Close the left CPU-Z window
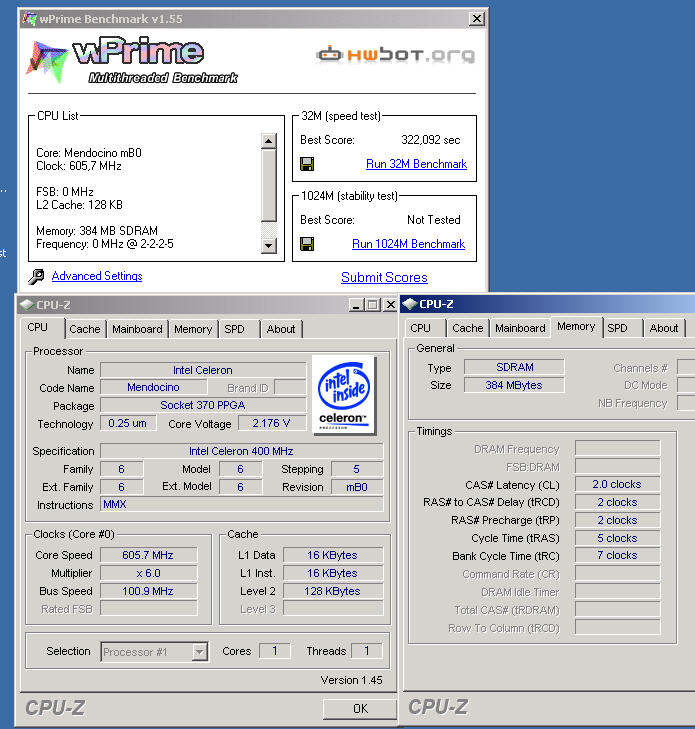 point(391,305)
